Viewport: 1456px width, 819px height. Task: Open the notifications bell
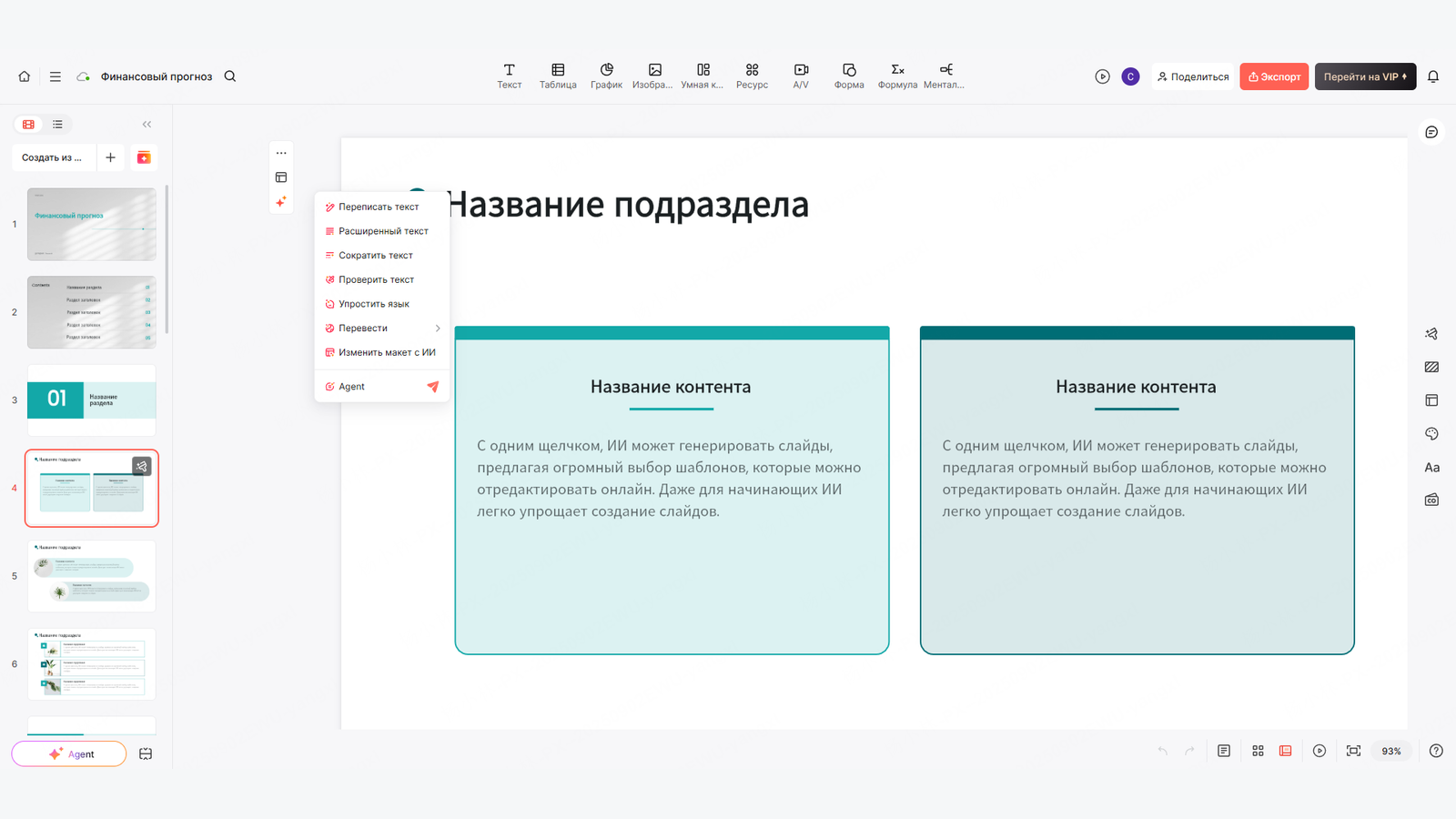1433,76
